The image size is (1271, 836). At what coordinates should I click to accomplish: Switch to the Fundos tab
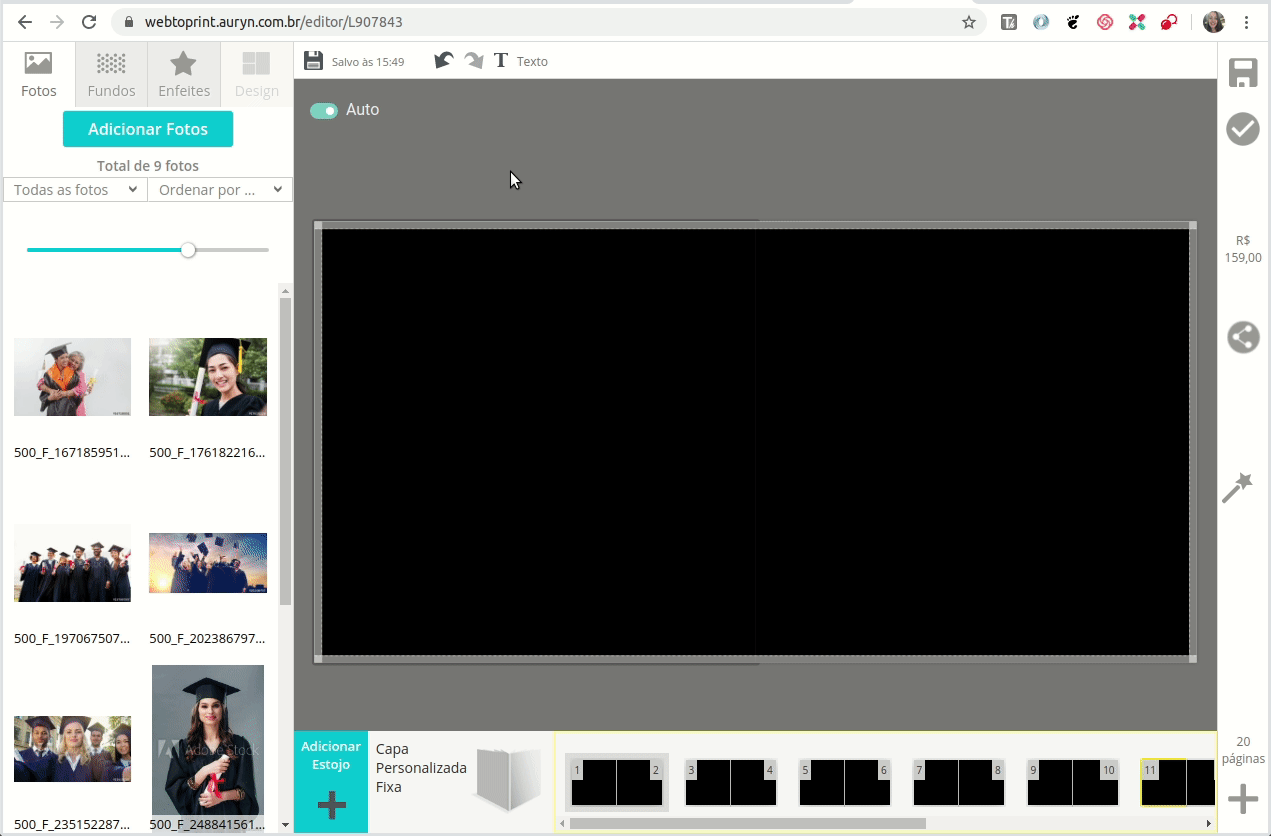point(111,75)
